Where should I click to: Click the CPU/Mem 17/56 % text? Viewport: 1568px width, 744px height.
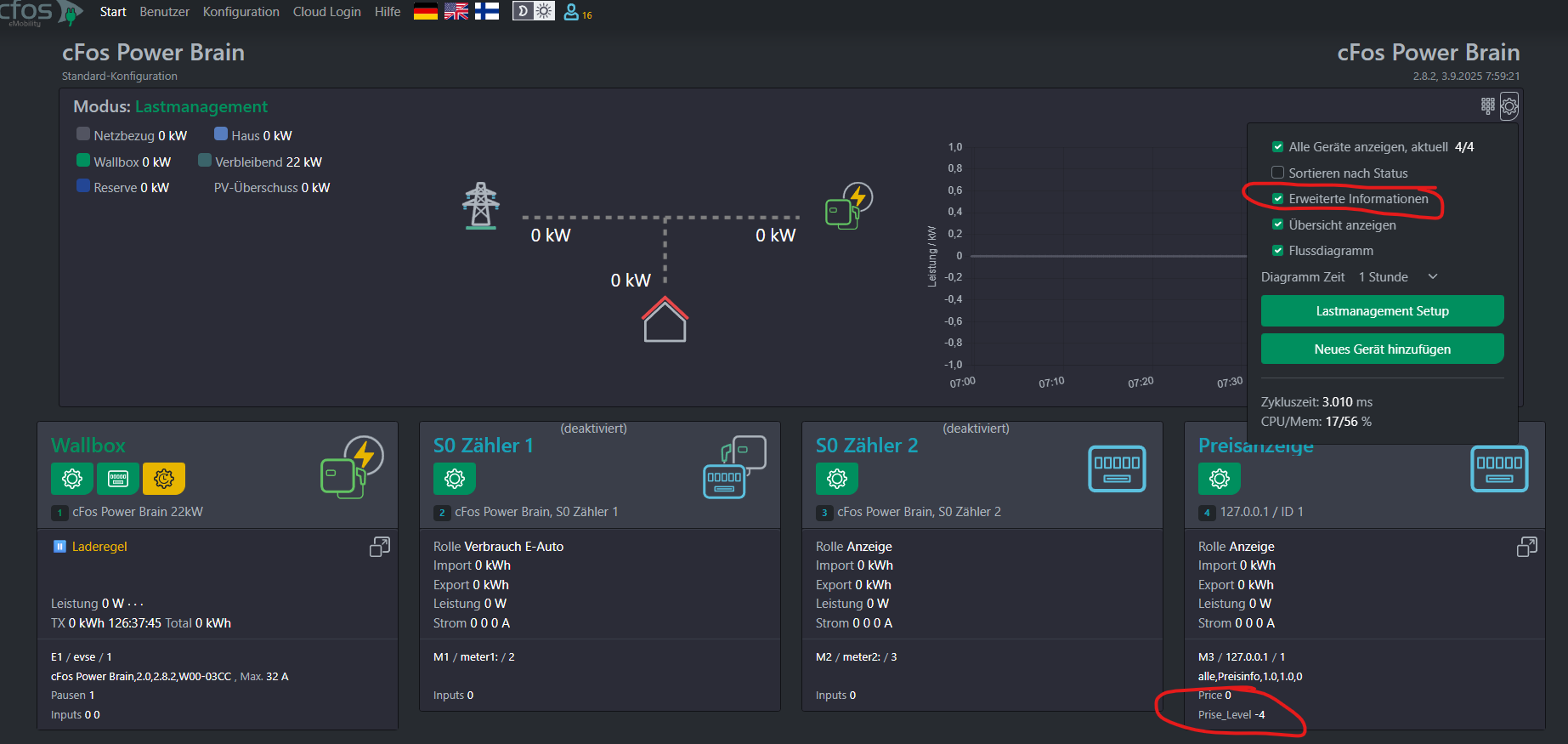pos(1316,422)
